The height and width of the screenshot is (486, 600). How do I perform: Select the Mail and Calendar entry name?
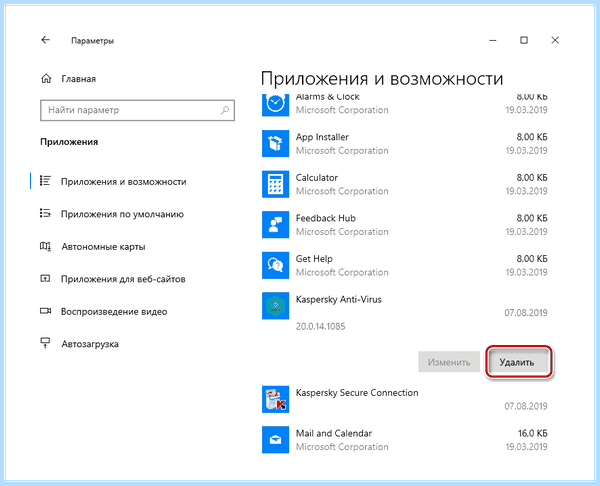coord(334,433)
